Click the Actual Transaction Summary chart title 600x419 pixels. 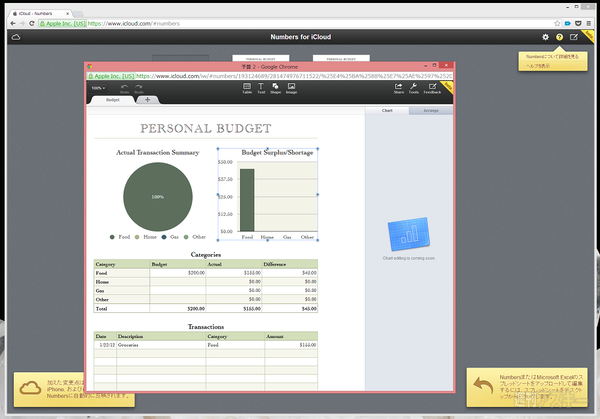(158, 152)
